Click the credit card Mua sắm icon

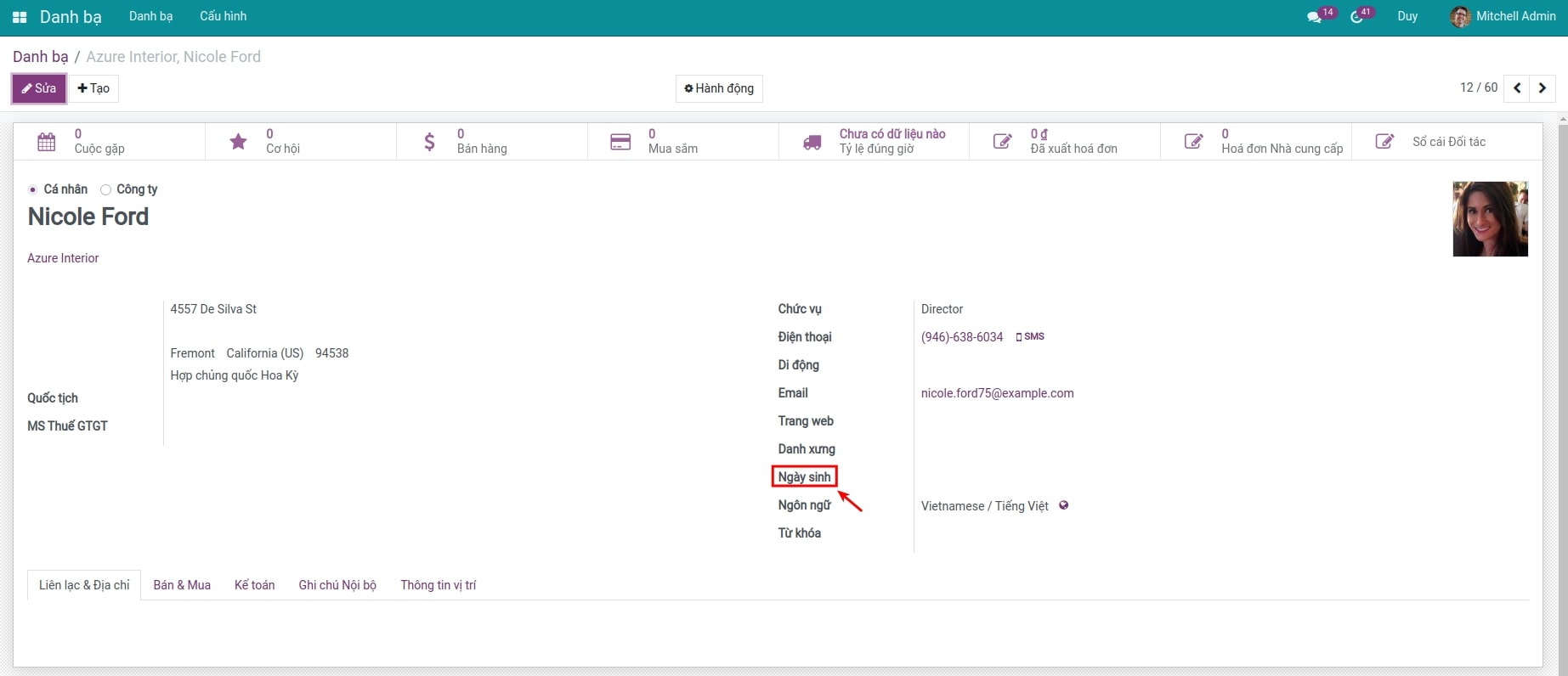click(x=620, y=142)
